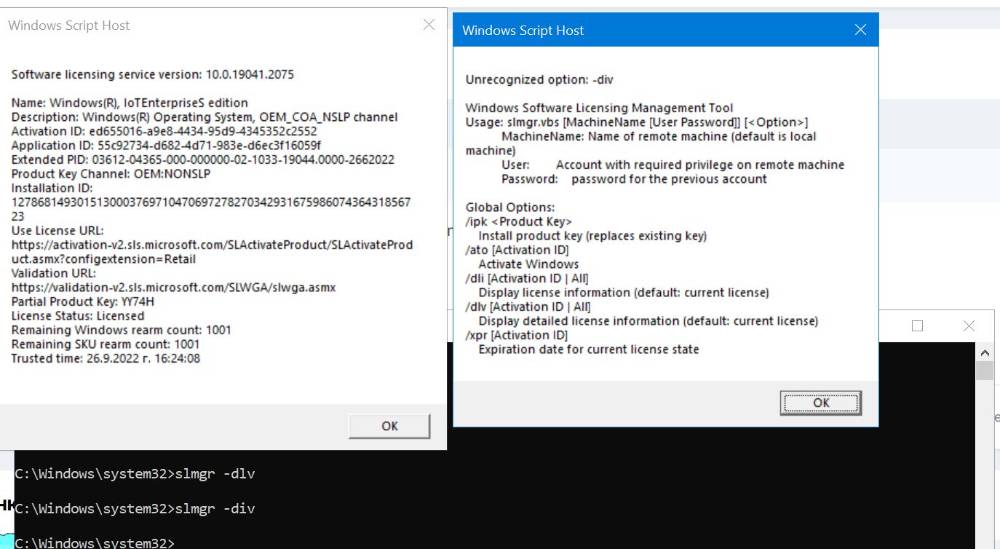Click the 'Name: Windows(R), IoTEnterpriseS edition' line

129,103
